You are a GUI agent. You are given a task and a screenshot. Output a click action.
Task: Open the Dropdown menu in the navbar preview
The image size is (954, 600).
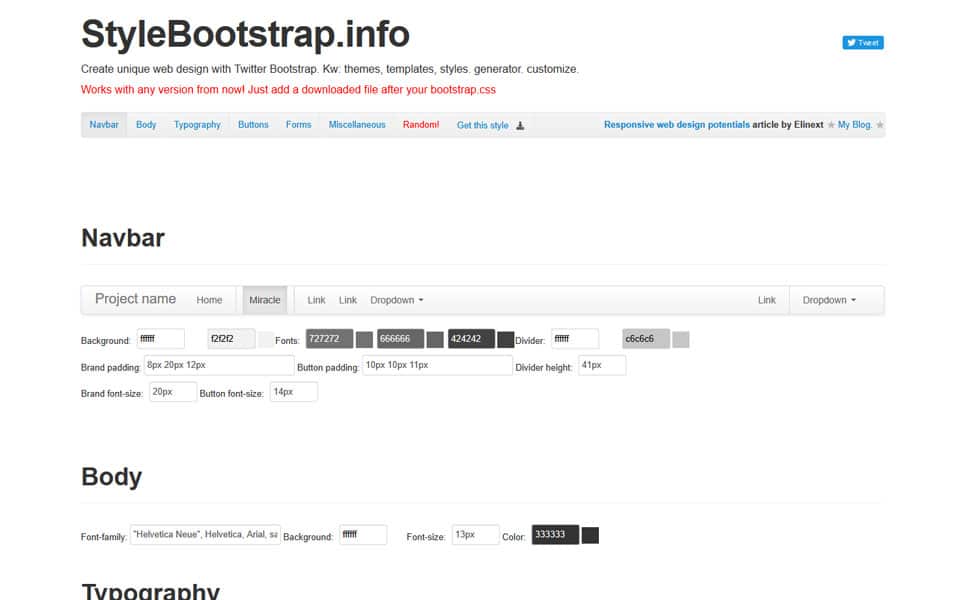coord(396,299)
